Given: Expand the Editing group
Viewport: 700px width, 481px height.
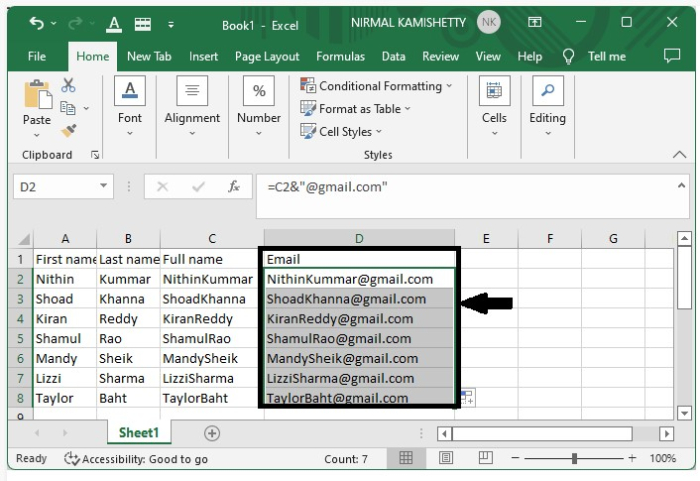Looking at the screenshot, I should coord(548,106).
